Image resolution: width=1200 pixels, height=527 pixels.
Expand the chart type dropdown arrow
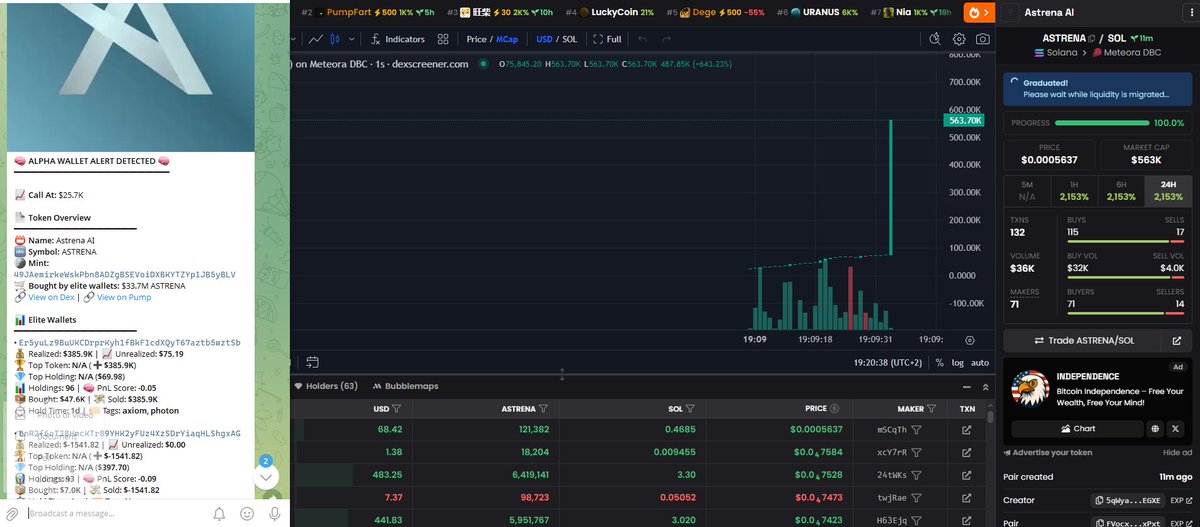pos(351,39)
